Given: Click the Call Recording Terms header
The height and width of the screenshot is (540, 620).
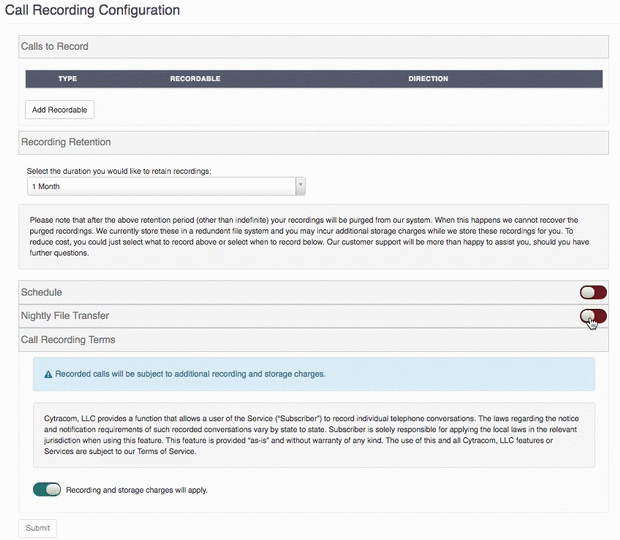Looking at the screenshot, I should [314, 340].
